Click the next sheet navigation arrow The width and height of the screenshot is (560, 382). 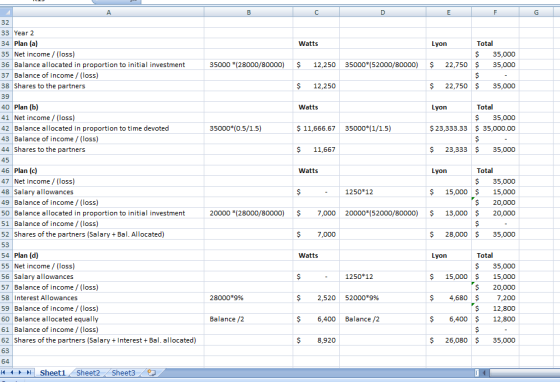click(20, 373)
